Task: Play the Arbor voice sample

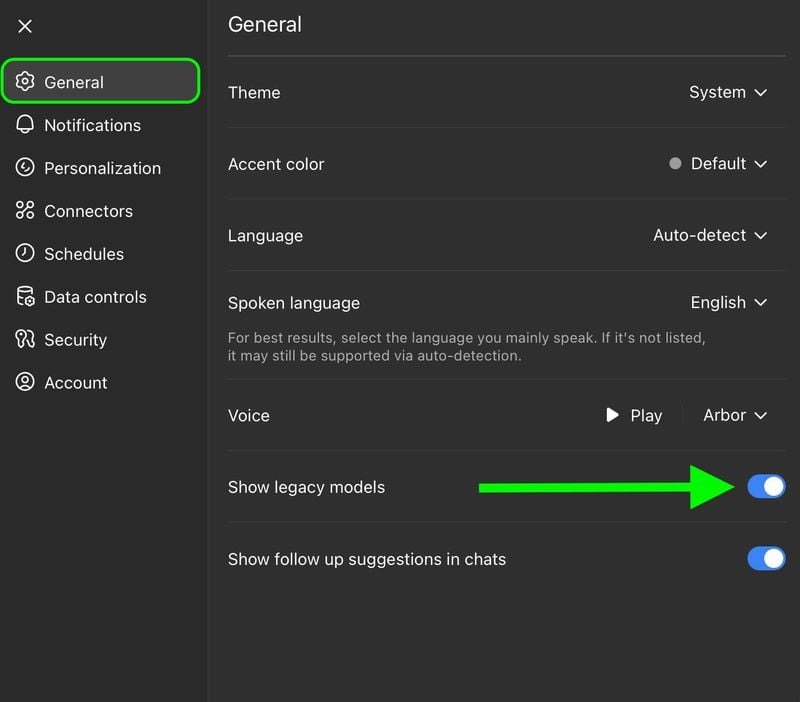Action: 634,415
